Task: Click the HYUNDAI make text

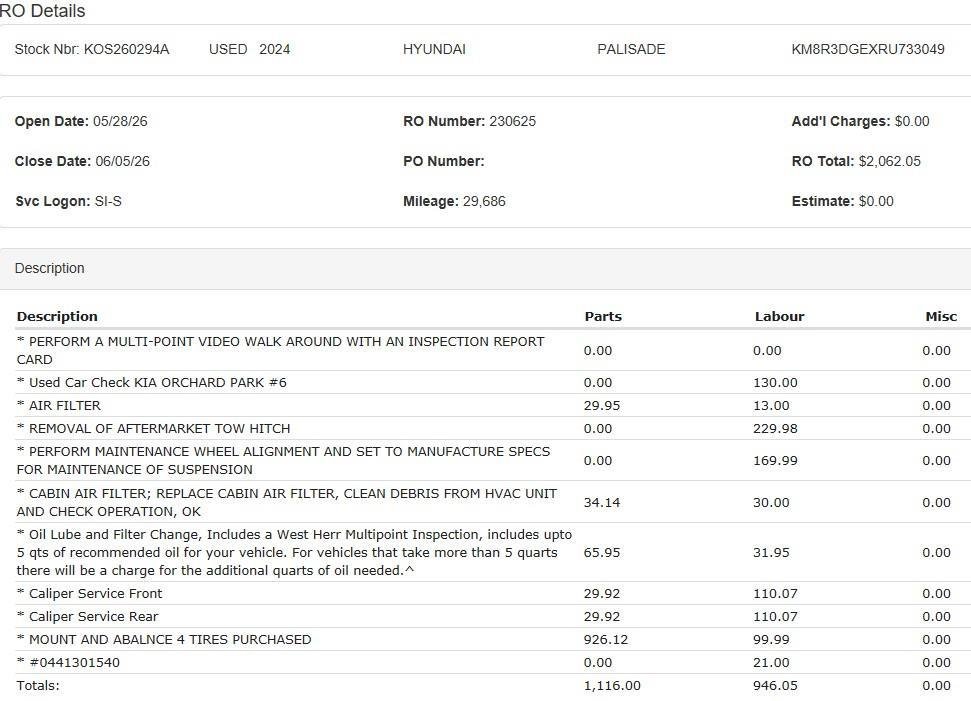Action: click(x=434, y=50)
